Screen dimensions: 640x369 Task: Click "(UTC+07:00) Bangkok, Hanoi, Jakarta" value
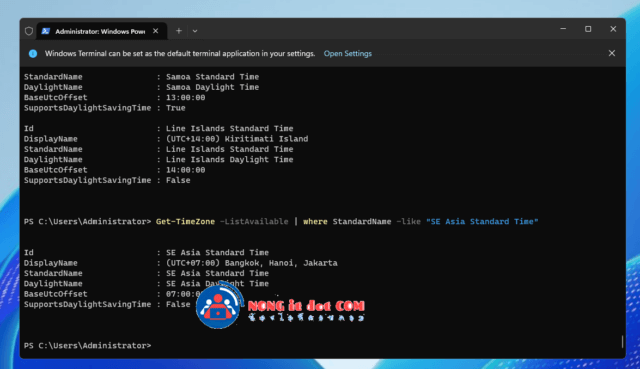251,263
